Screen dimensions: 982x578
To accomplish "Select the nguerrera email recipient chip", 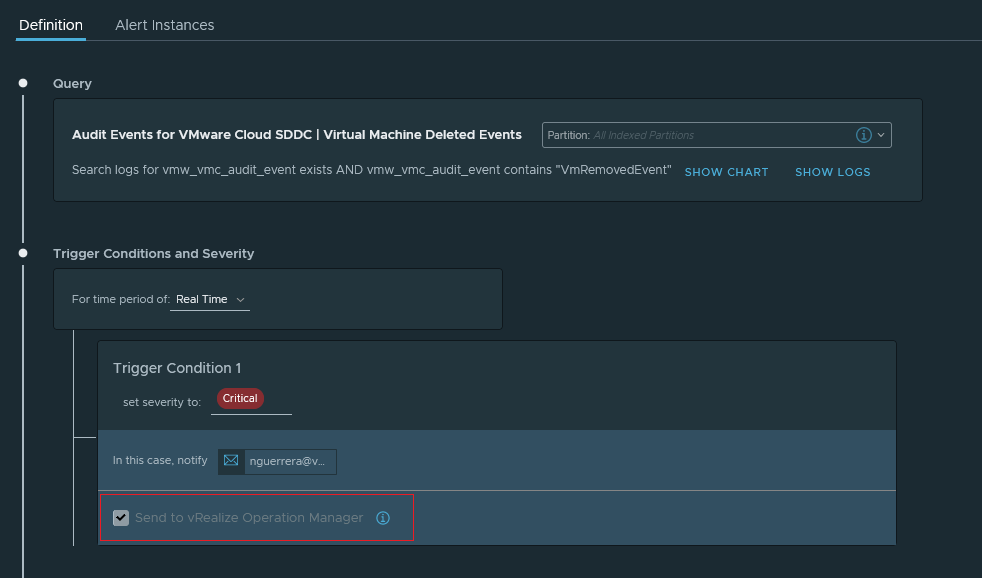I will pyautogui.click(x=289, y=461).
